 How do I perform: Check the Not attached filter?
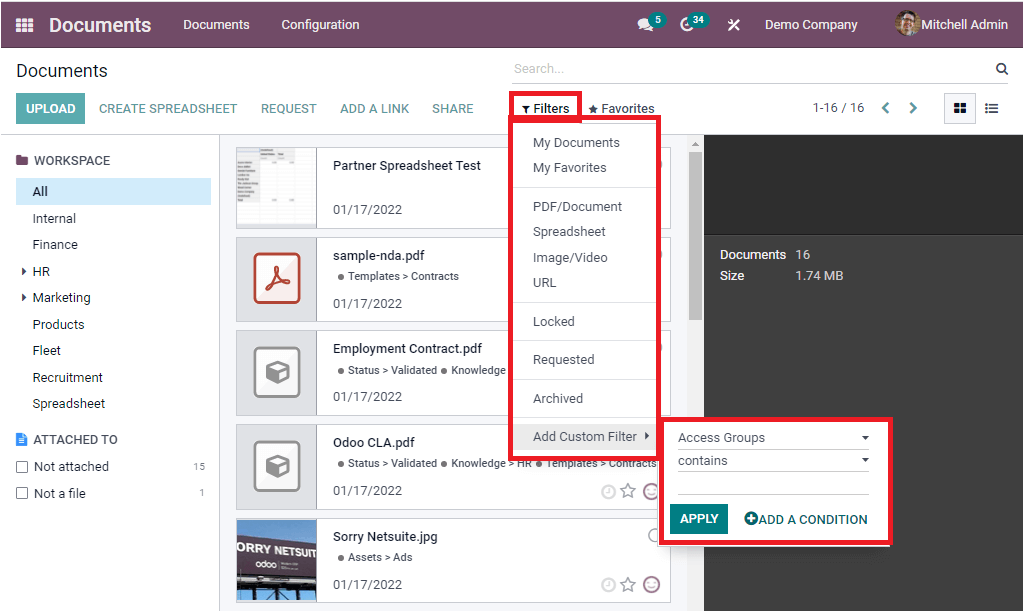[22, 467]
